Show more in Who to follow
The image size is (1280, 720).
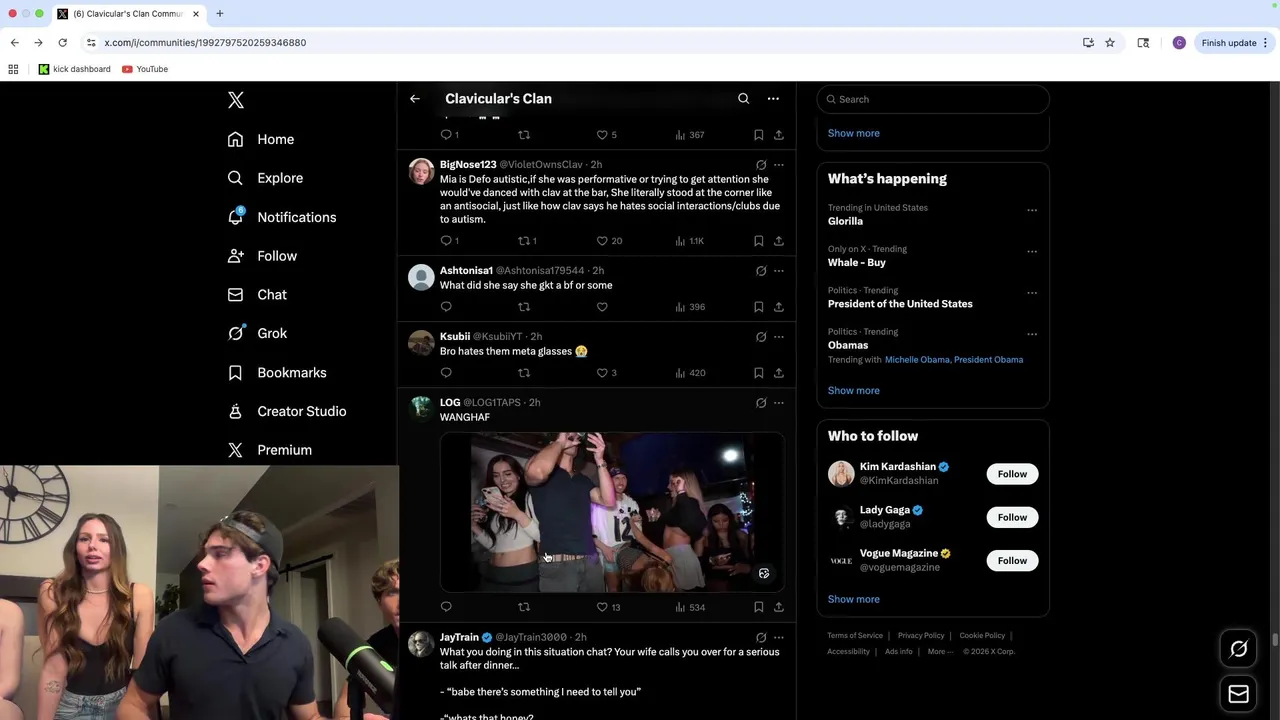[x=854, y=599]
